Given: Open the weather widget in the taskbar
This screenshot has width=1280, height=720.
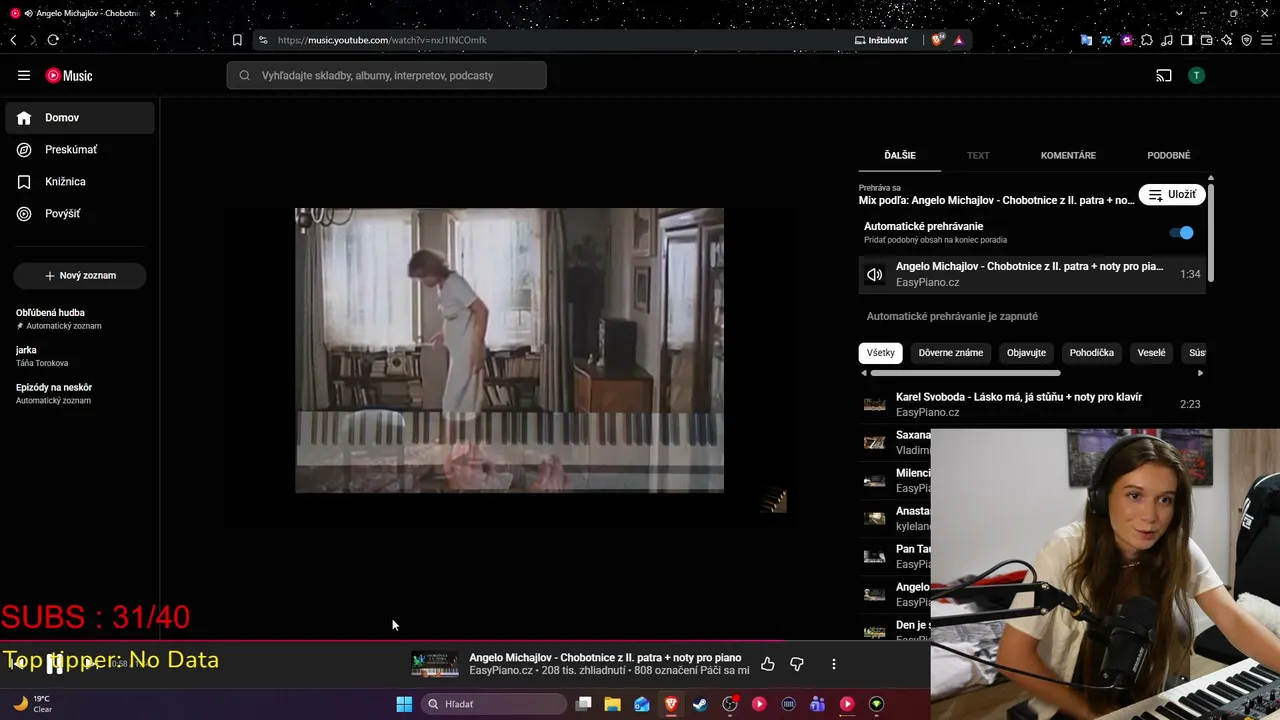Looking at the screenshot, I should (33, 704).
